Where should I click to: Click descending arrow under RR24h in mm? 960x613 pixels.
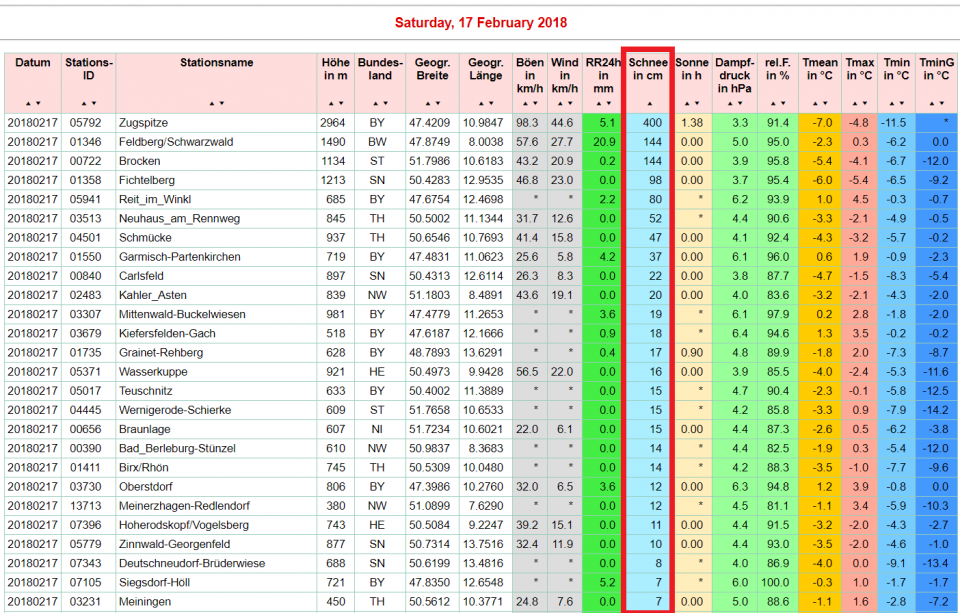point(608,103)
